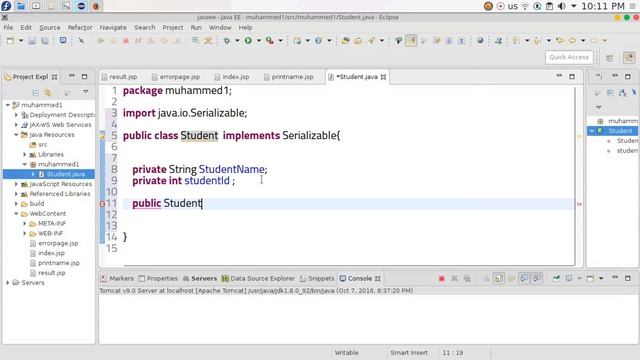Click Pin Console icon
This screenshot has height=360, width=640.
(556, 278)
